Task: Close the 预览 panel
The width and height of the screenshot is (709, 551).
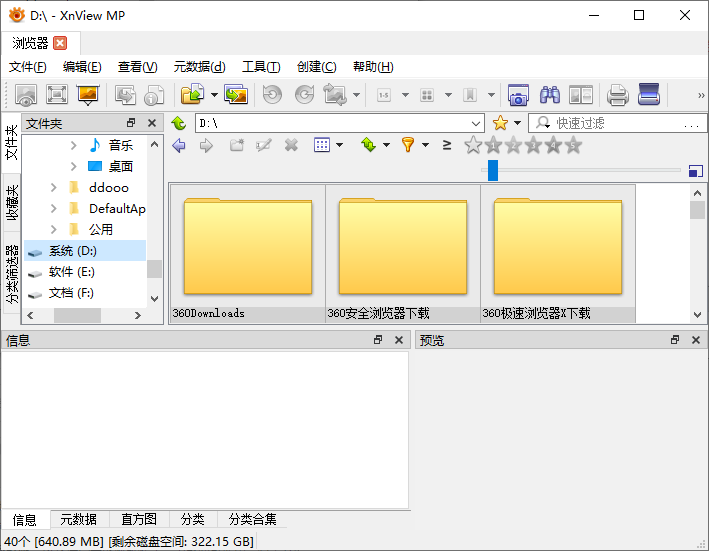Action: tap(696, 340)
